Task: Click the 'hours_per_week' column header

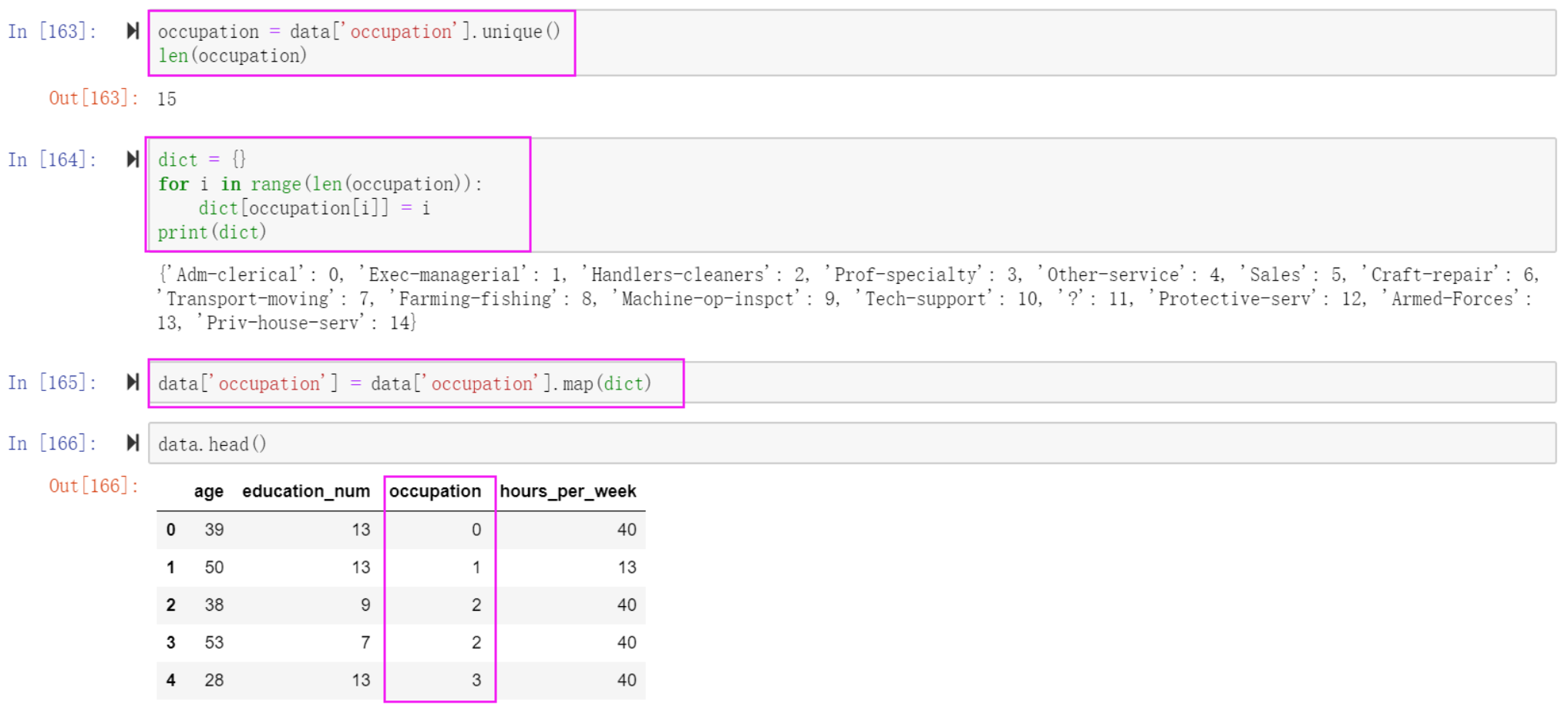Action: tap(567, 491)
